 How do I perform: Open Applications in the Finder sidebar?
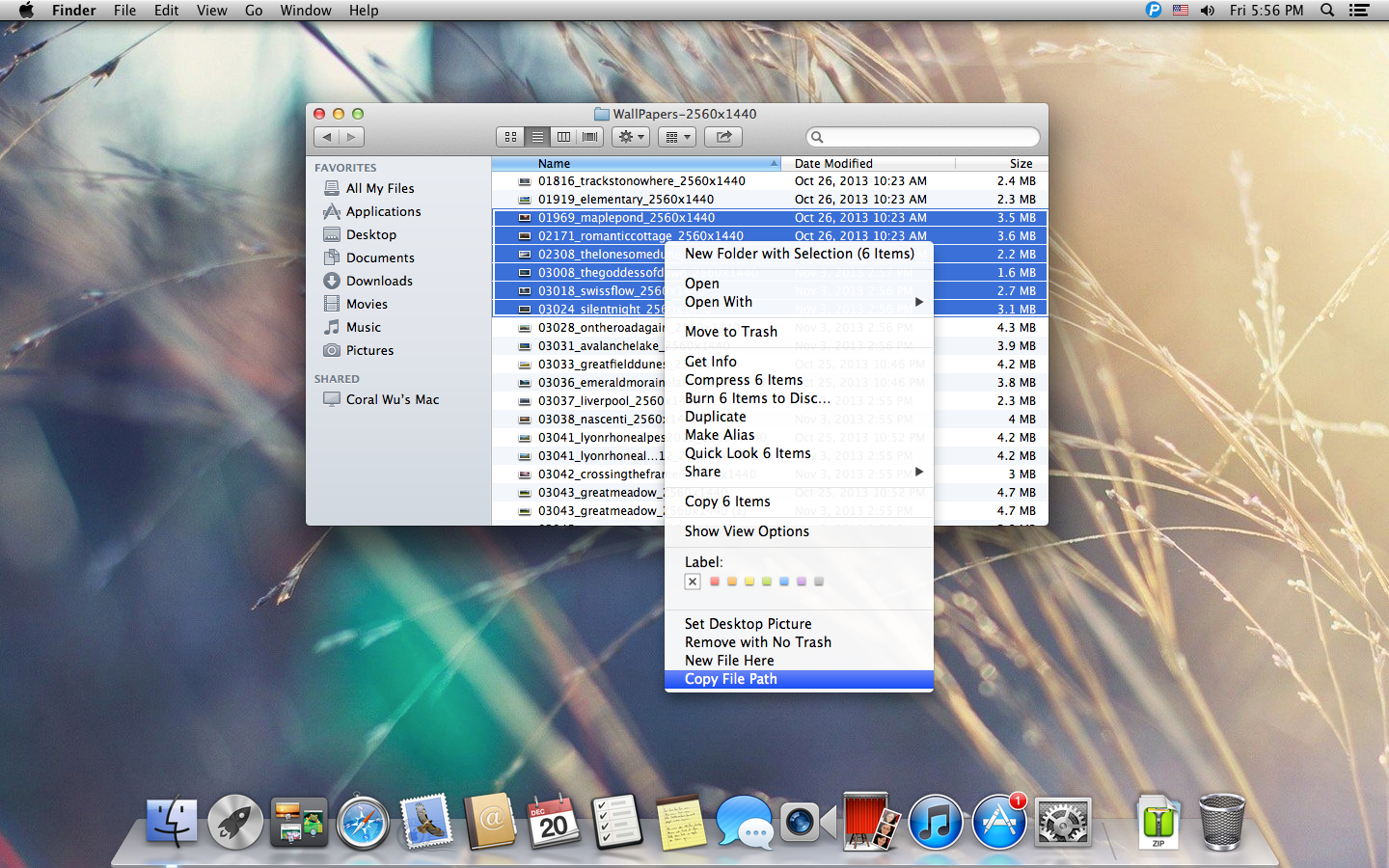point(382,211)
